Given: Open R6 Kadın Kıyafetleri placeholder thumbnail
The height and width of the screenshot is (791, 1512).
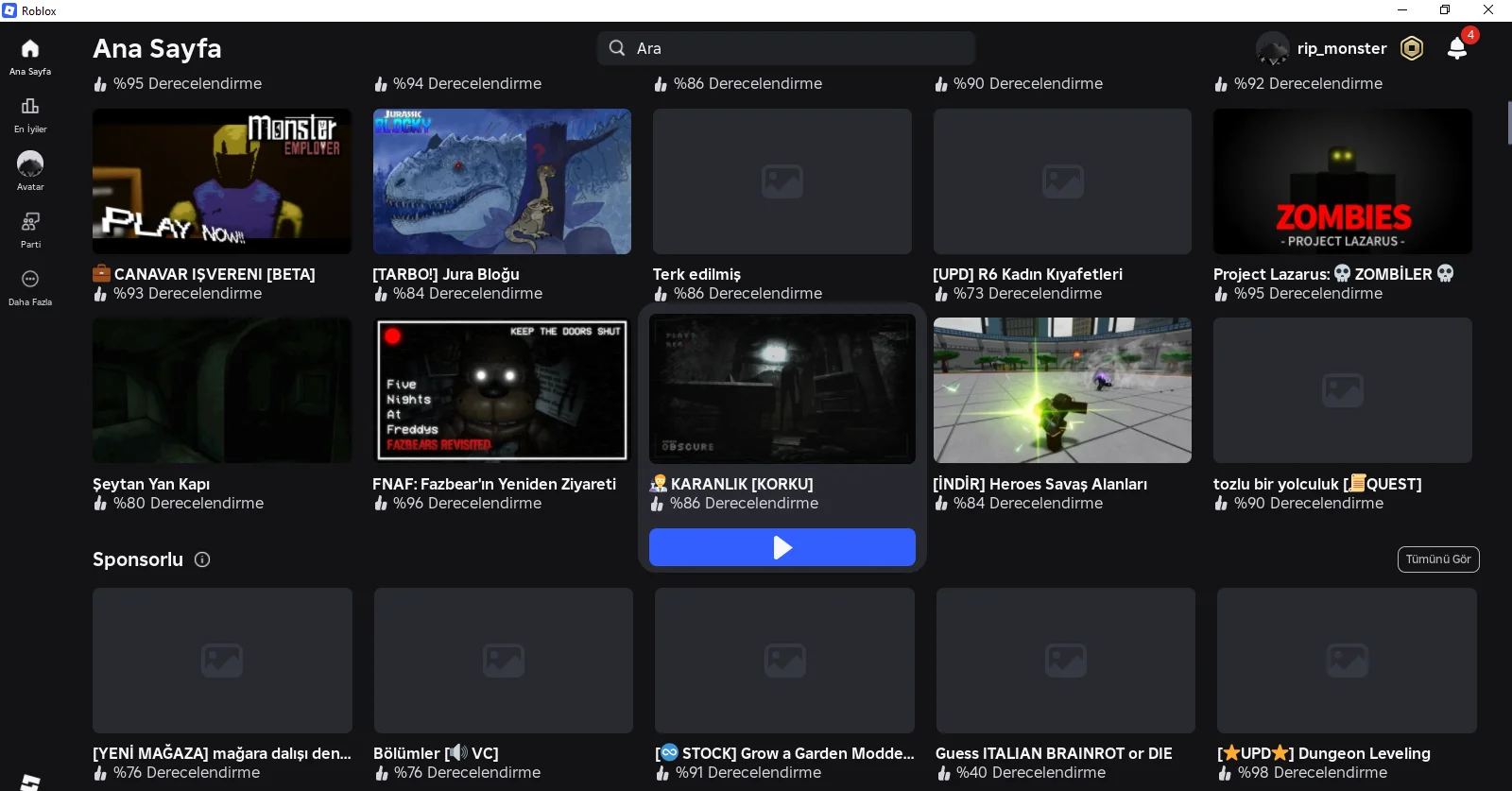Looking at the screenshot, I should coord(1062,181).
